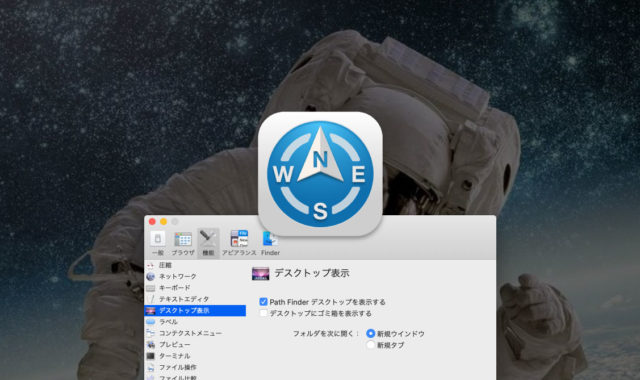Image resolution: width=640 pixels, height=380 pixels.
Task: Uncheck Path Finder デスクトップを表示する
Action: 263,302
